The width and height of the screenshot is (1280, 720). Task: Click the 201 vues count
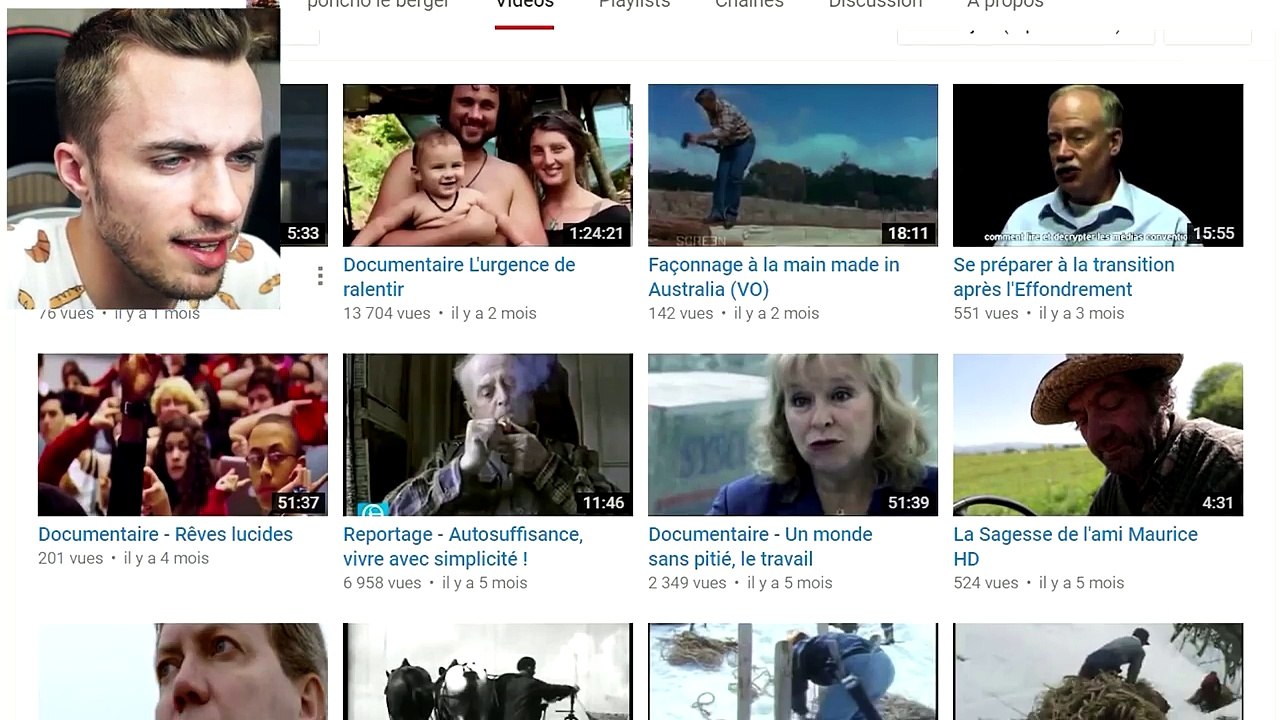[71, 558]
